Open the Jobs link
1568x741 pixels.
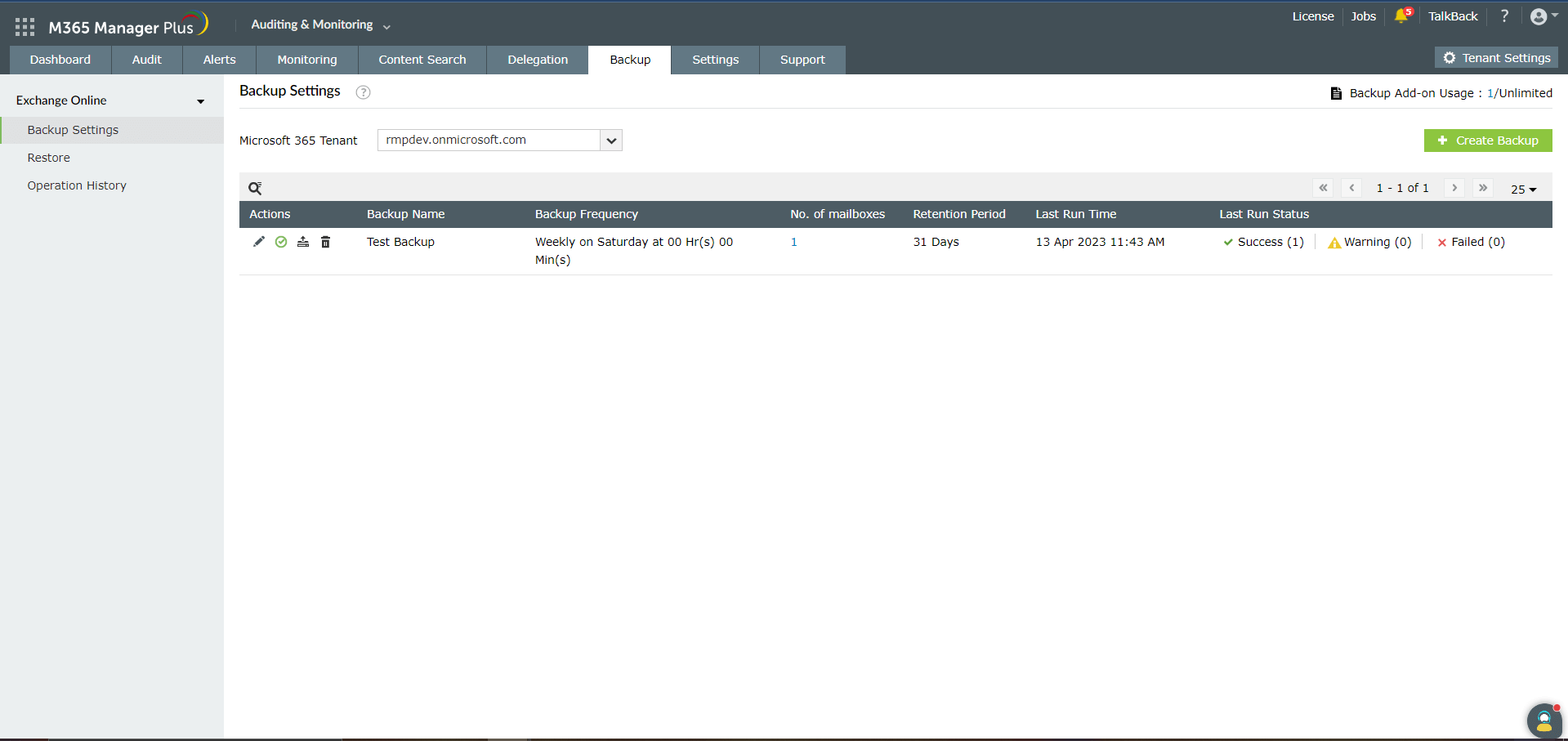coord(1364,16)
